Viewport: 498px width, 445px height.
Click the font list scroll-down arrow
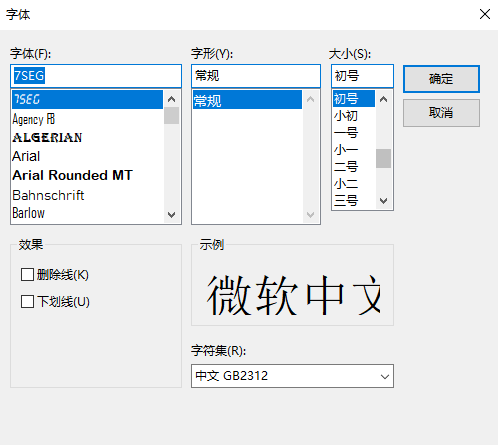171,215
